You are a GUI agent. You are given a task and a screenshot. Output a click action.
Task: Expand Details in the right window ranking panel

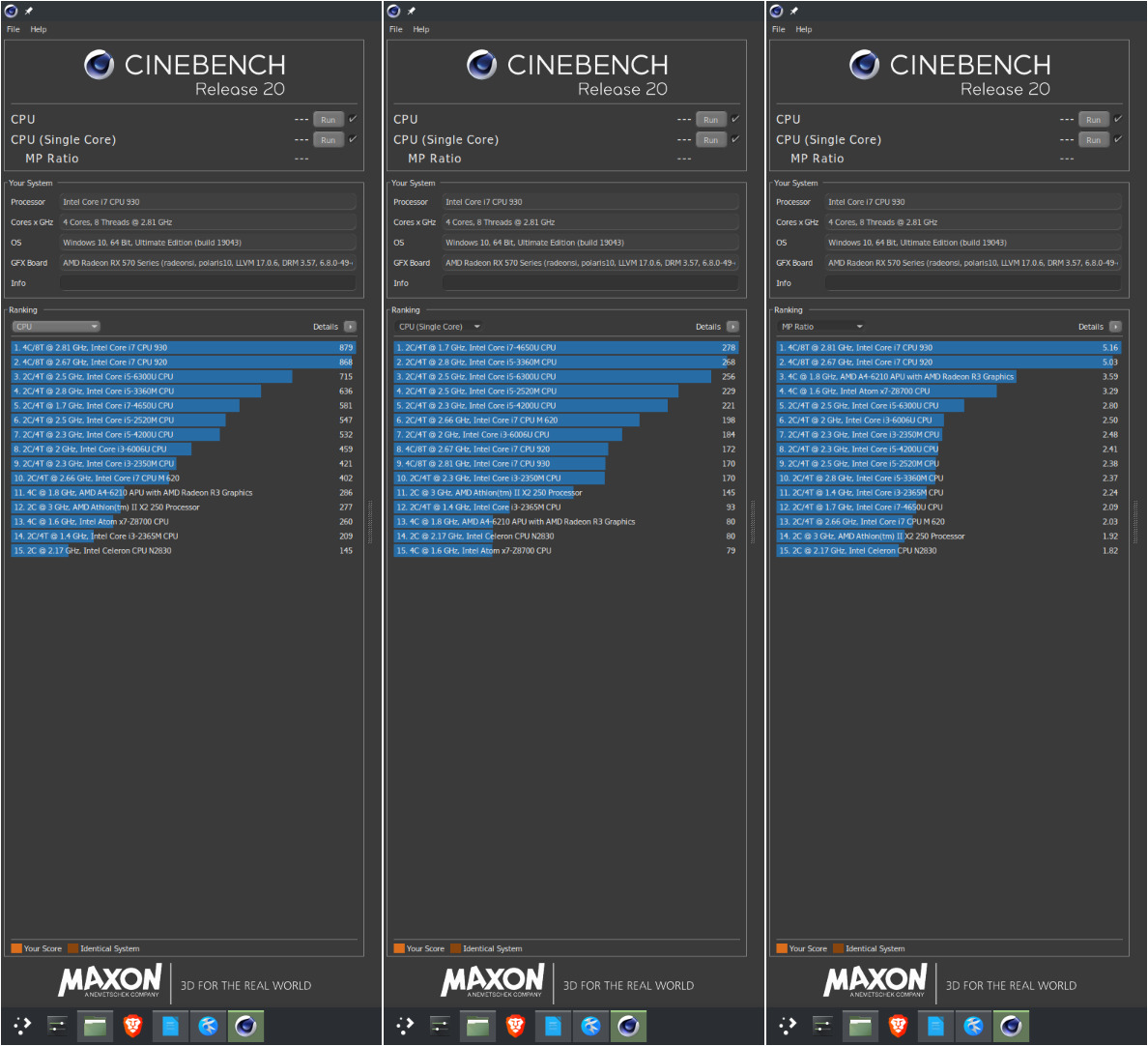(1115, 327)
